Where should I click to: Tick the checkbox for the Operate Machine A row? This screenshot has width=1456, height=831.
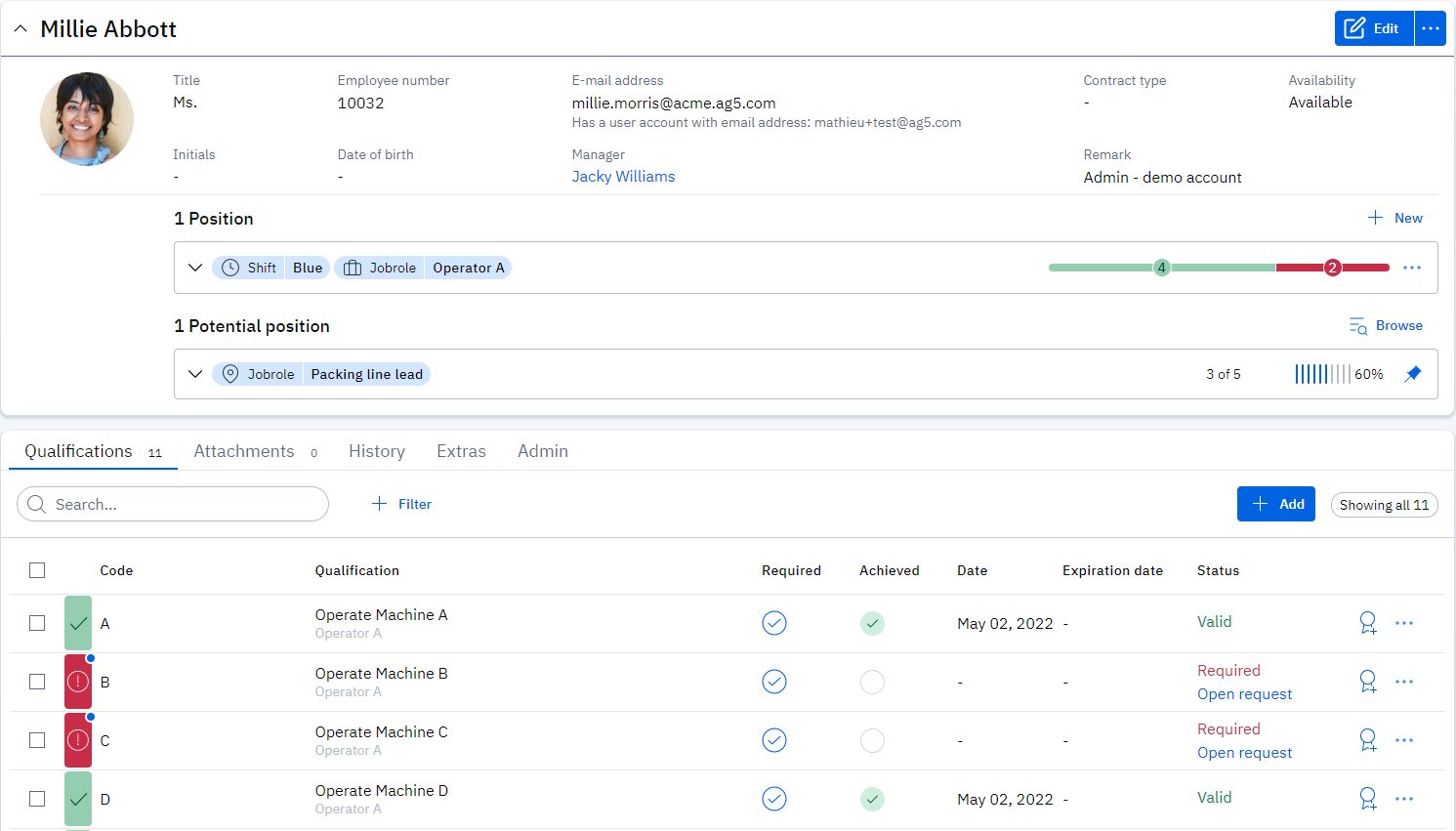tap(37, 623)
